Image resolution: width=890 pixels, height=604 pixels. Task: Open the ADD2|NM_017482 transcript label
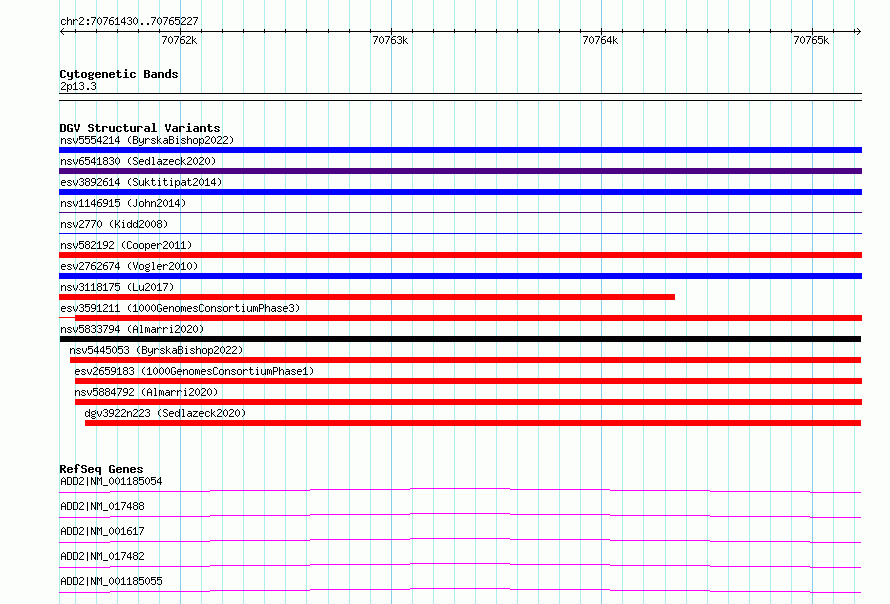coord(102,556)
